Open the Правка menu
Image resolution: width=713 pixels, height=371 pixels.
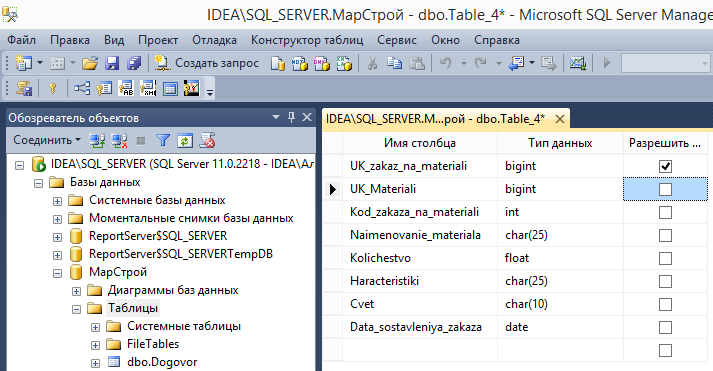(x=70, y=40)
